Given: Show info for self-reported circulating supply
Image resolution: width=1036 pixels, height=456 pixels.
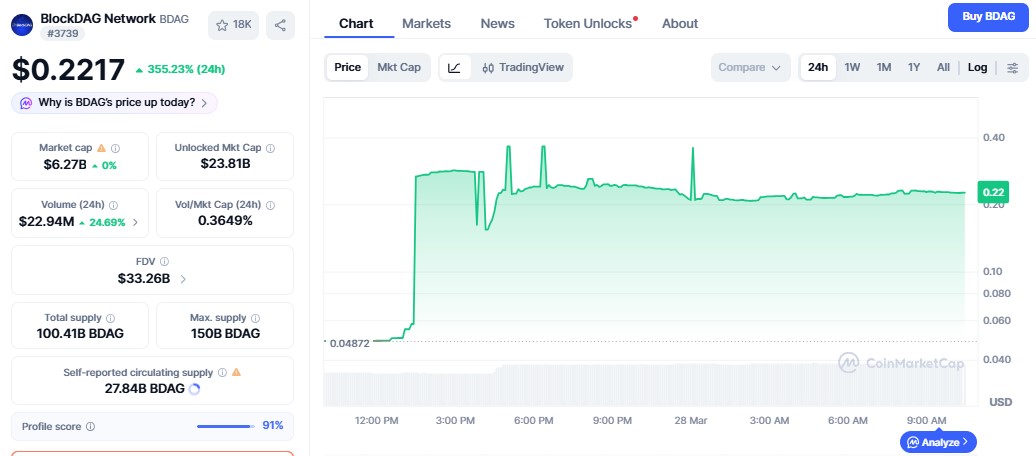Looking at the screenshot, I should [223, 373].
